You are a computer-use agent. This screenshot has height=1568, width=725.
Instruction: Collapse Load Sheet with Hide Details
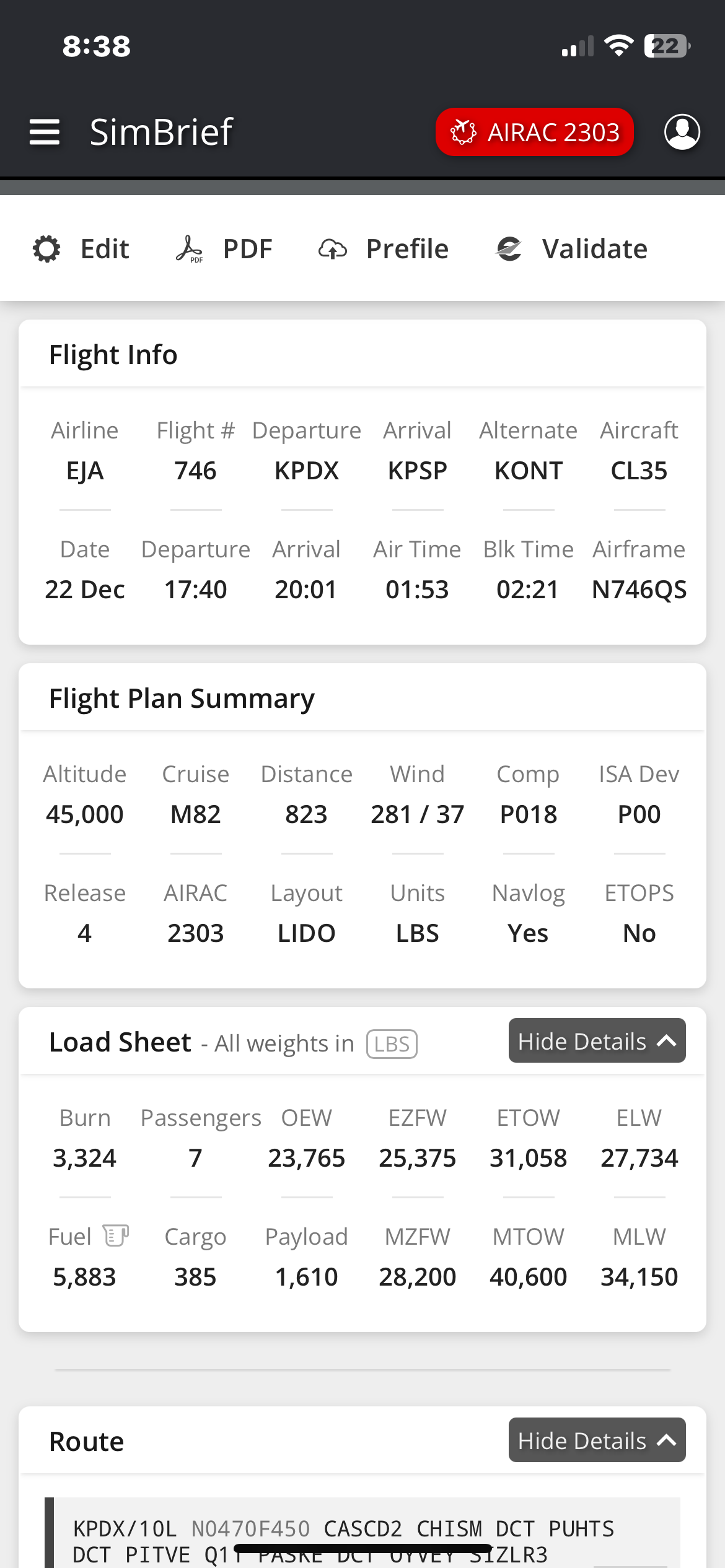tap(582, 1041)
